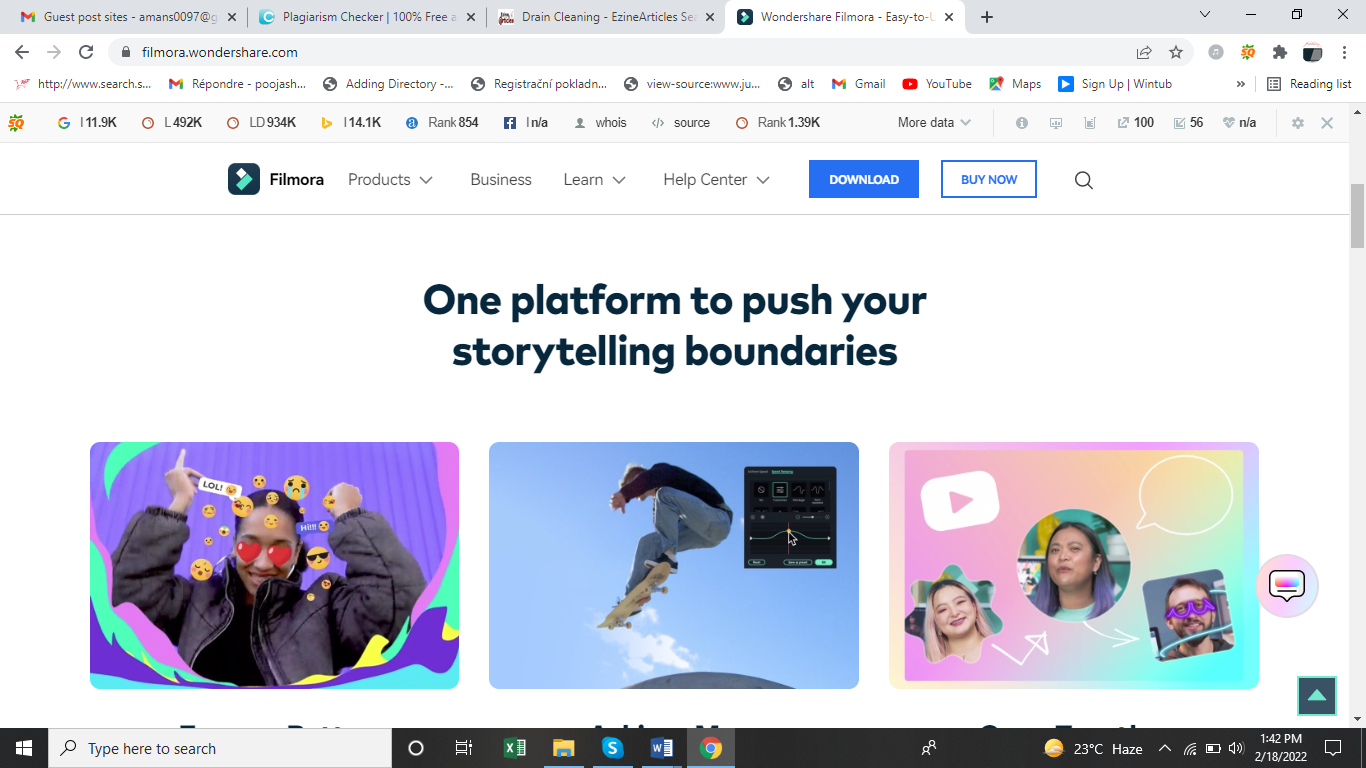Open the SEOquake density report icon
Image resolution: width=1366 pixels, height=768 pixels.
(1090, 123)
